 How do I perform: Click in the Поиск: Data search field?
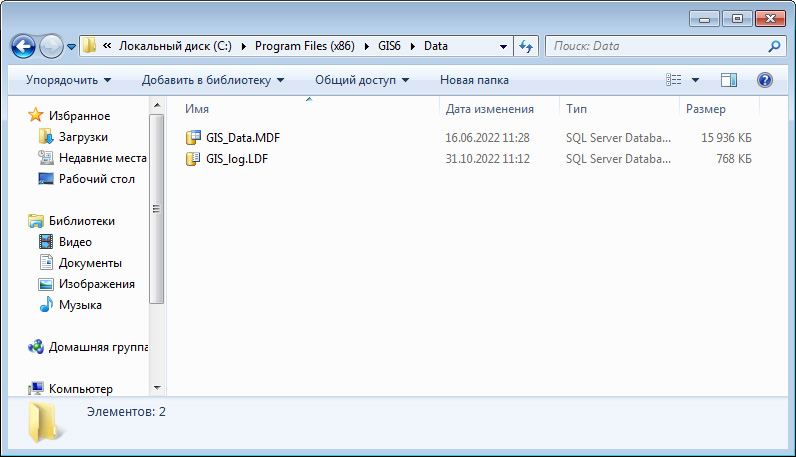pyautogui.click(x=657, y=46)
